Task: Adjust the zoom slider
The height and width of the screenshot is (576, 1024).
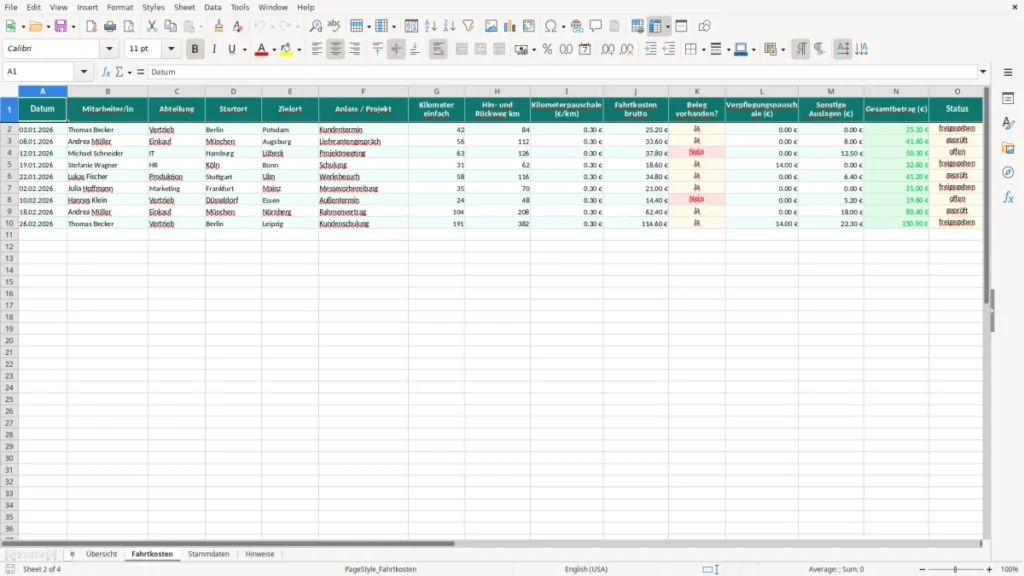Action: coord(955,569)
